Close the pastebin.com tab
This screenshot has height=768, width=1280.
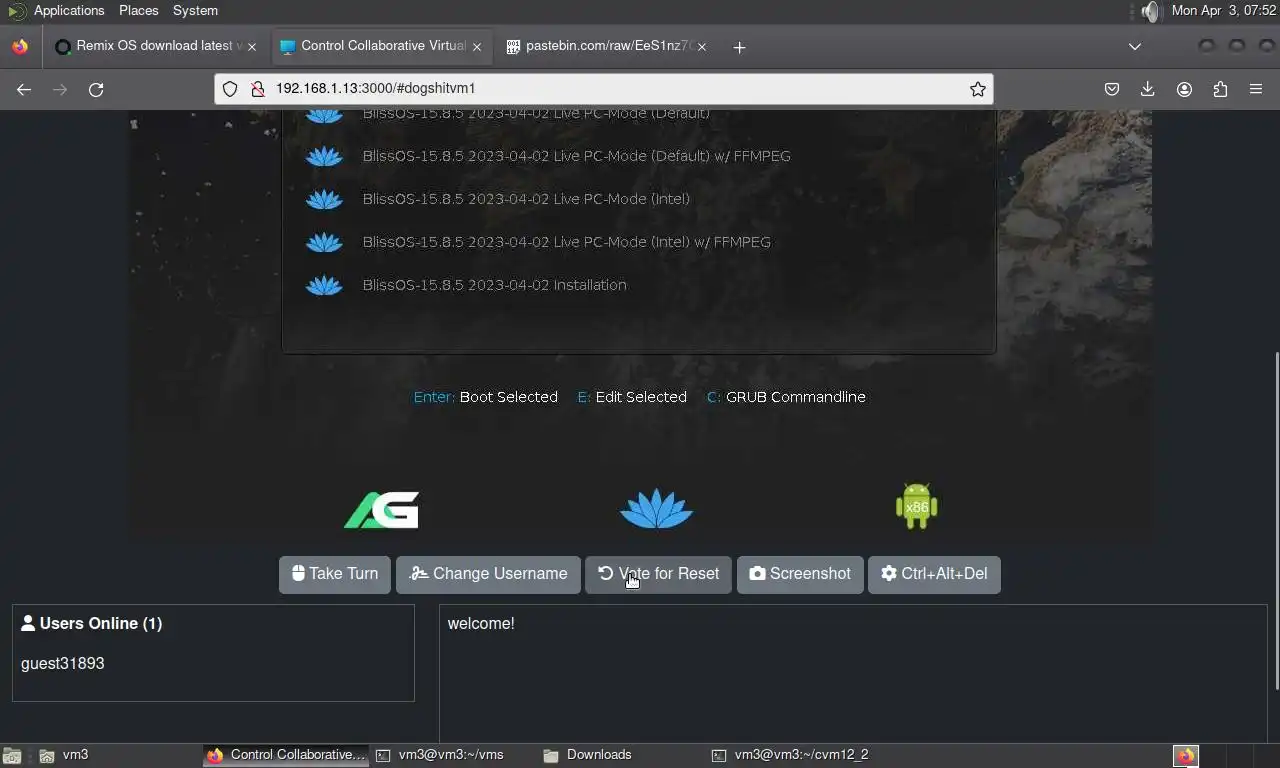(702, 47)
